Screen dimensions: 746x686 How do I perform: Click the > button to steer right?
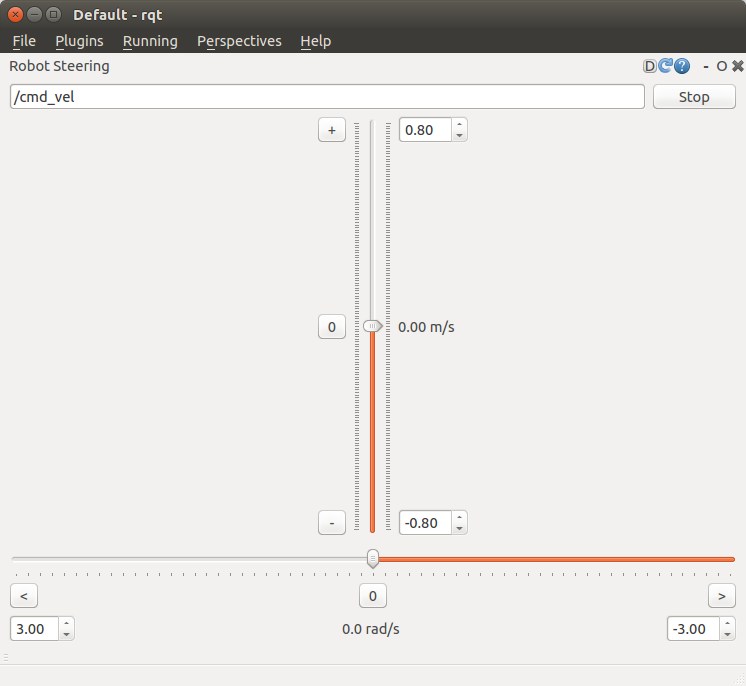[x=721, y=596]
